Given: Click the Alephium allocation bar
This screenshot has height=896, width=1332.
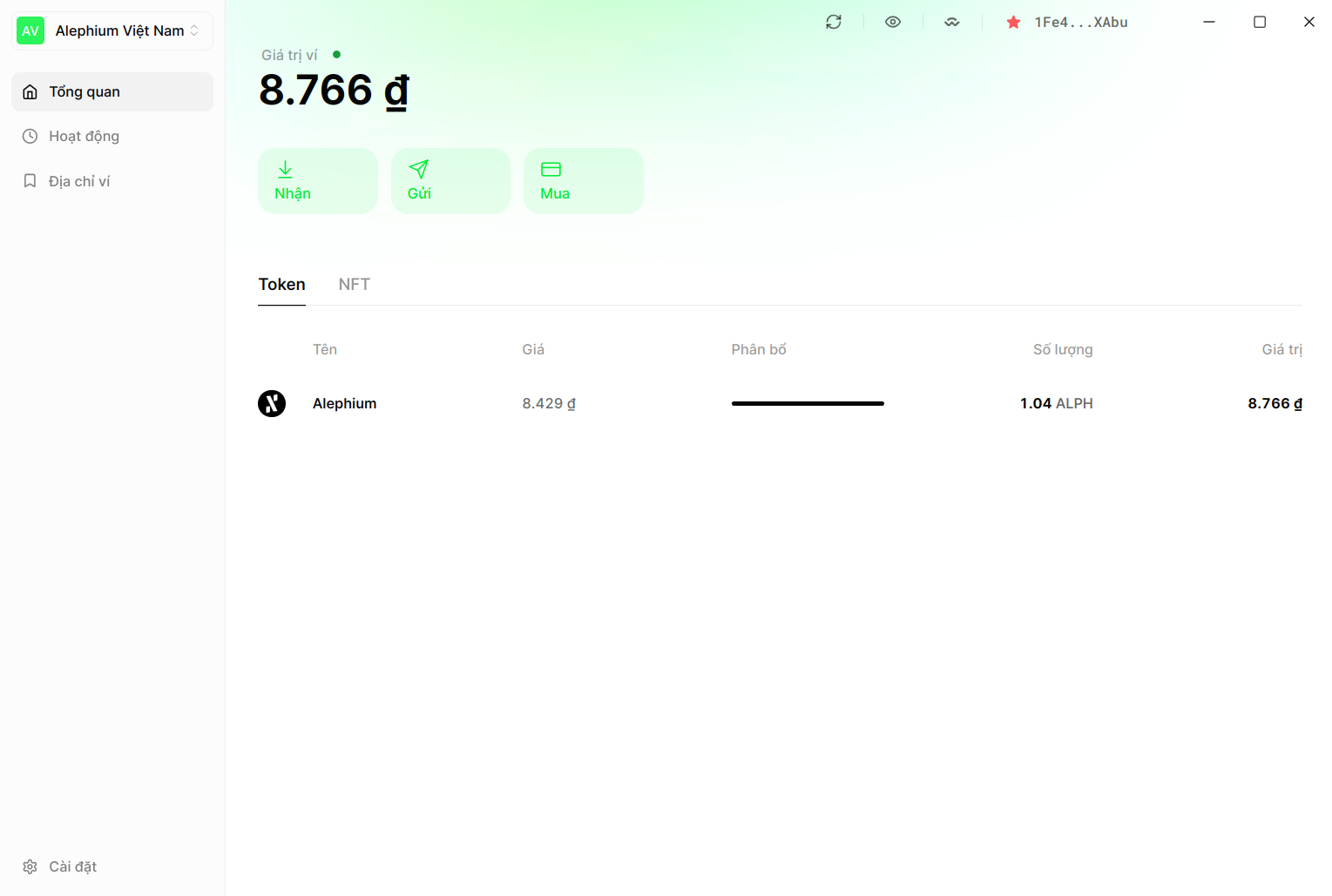Looking at the screenshot, I should tap(808, 403).
